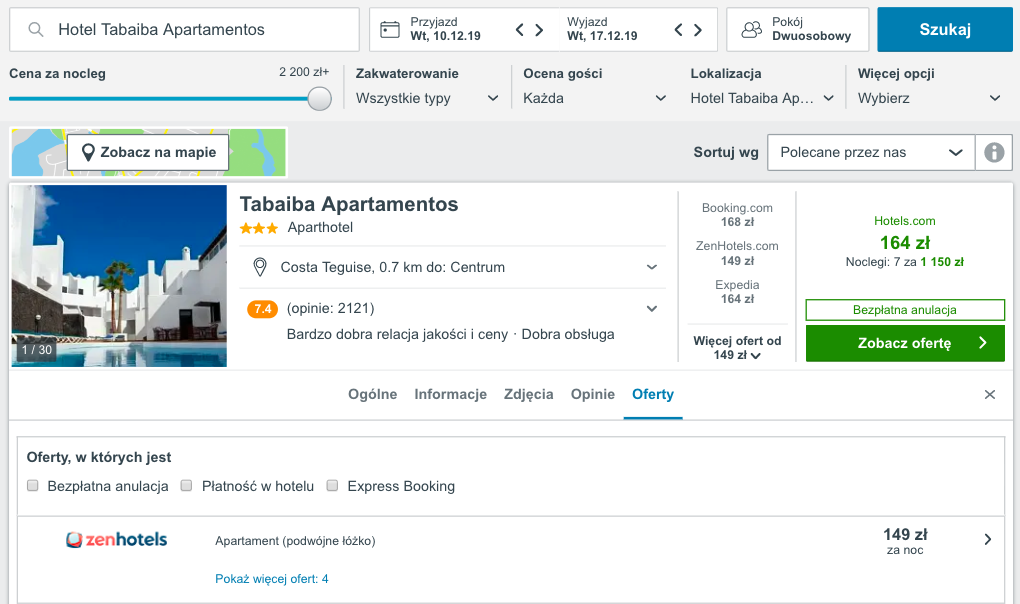The image size is (1020, 604).
Task: Click the Szukaj search button
Action: tap(945, 29)
